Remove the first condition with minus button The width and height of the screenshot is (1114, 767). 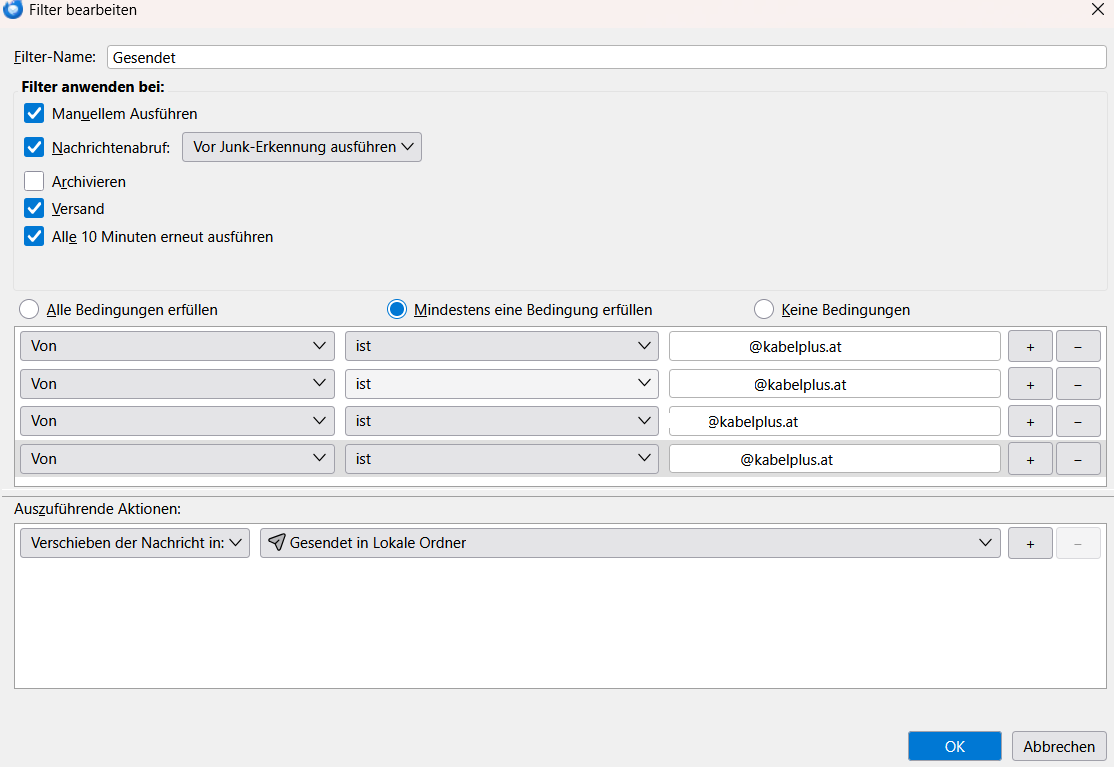click(x=1078, y=346)
